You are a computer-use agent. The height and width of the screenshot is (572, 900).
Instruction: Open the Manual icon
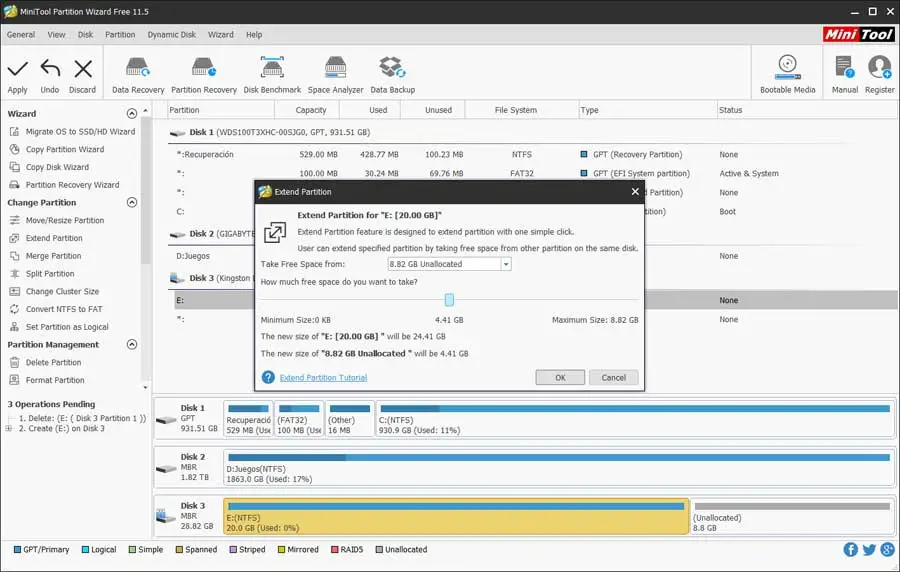(844, 75)
